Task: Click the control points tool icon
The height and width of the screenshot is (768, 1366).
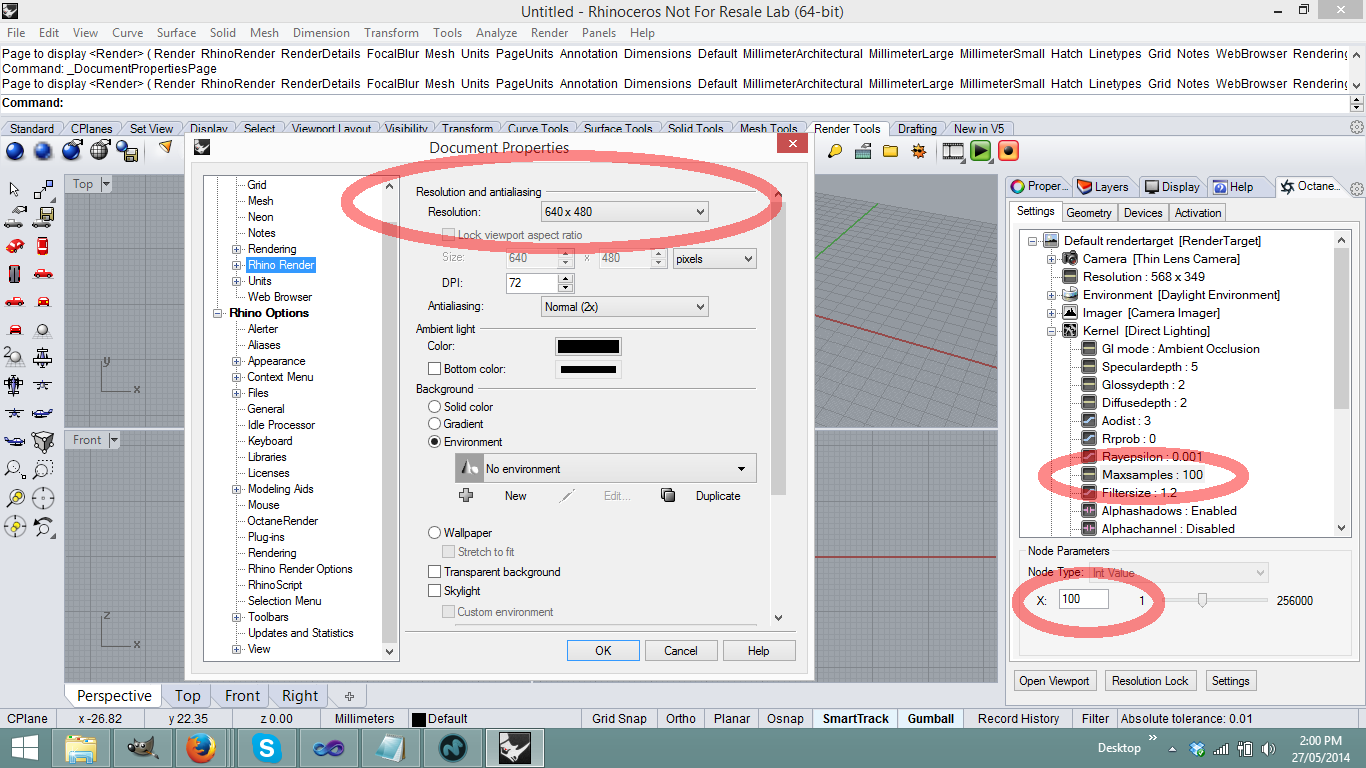Action: (43, 189)
